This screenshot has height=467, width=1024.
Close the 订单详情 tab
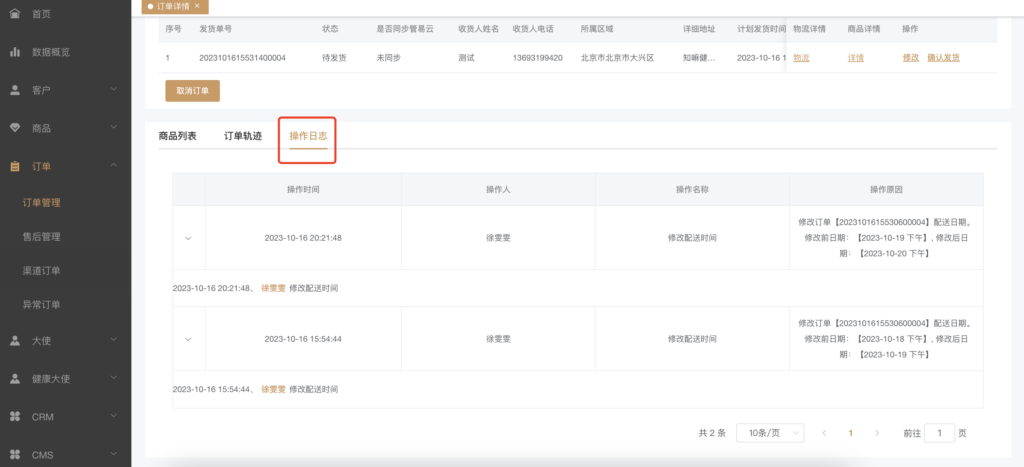click(197, 6)
